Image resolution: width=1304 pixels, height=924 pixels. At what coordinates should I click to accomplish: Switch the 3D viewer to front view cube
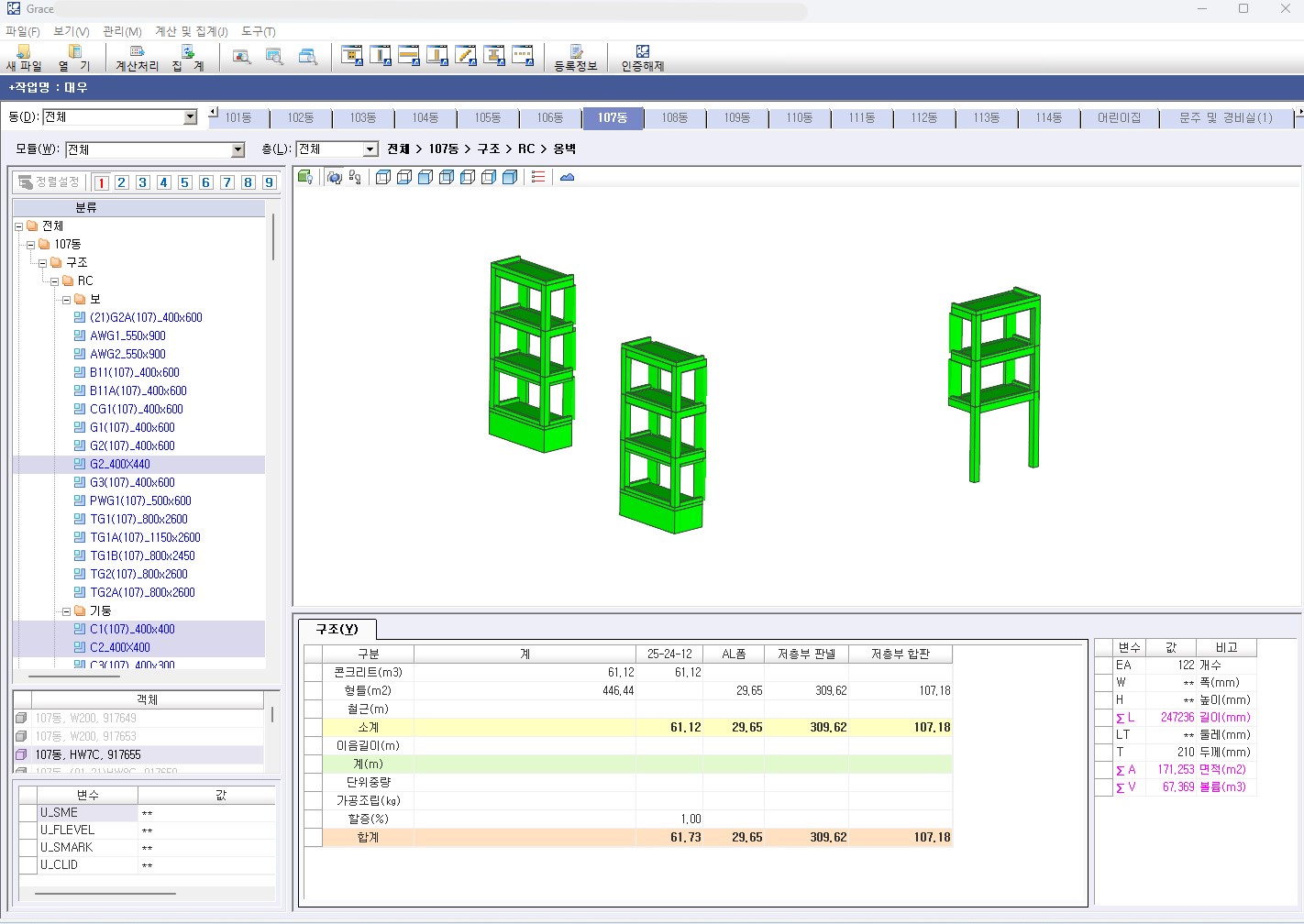pos(425,177)
